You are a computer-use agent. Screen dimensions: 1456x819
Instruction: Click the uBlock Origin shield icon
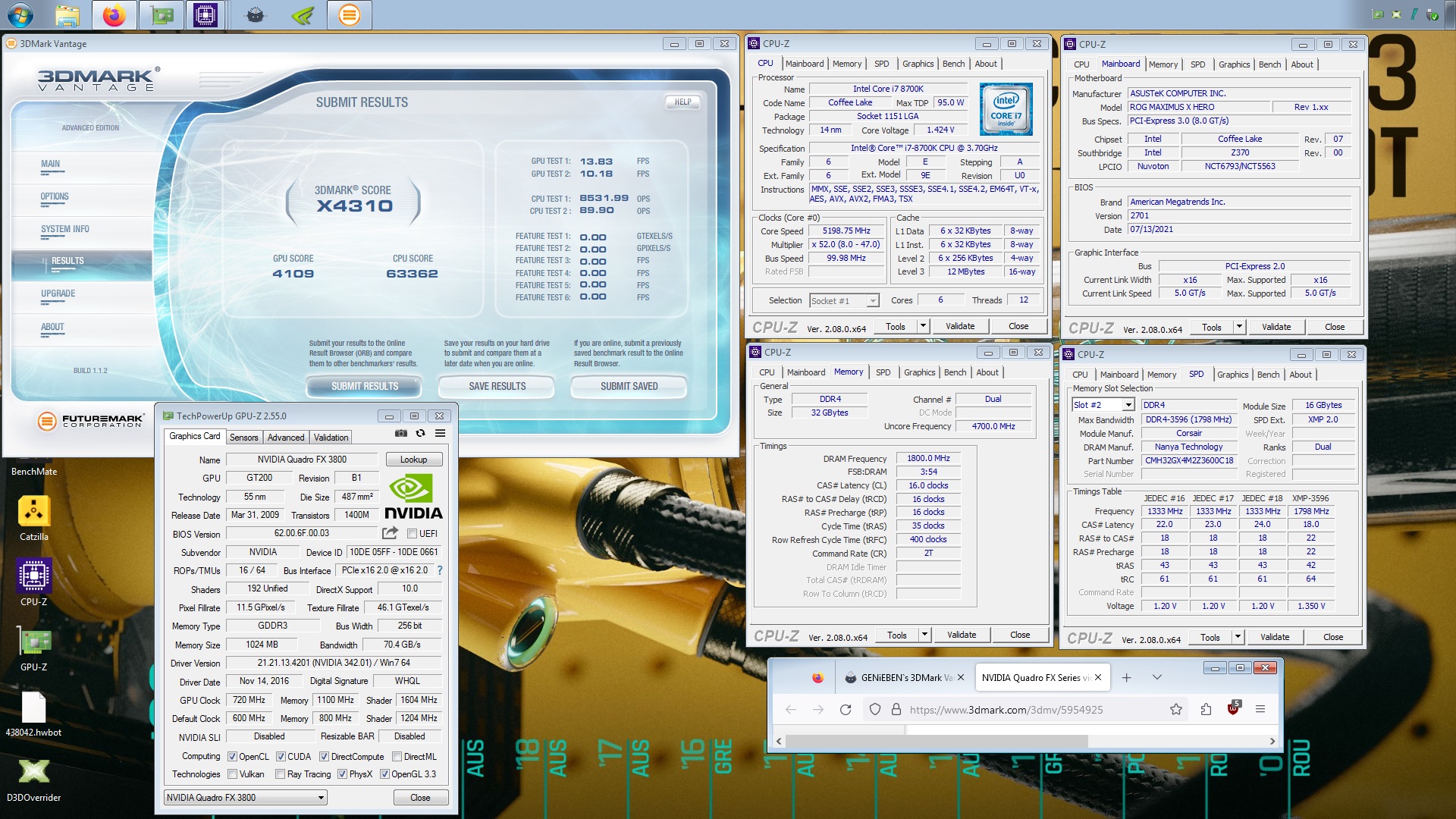(1234, 709)
